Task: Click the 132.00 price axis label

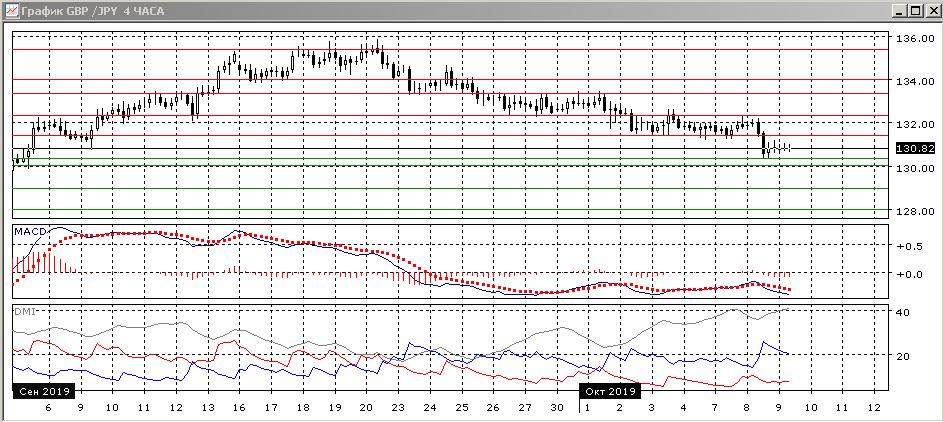Action: click(x=914, y=125)
